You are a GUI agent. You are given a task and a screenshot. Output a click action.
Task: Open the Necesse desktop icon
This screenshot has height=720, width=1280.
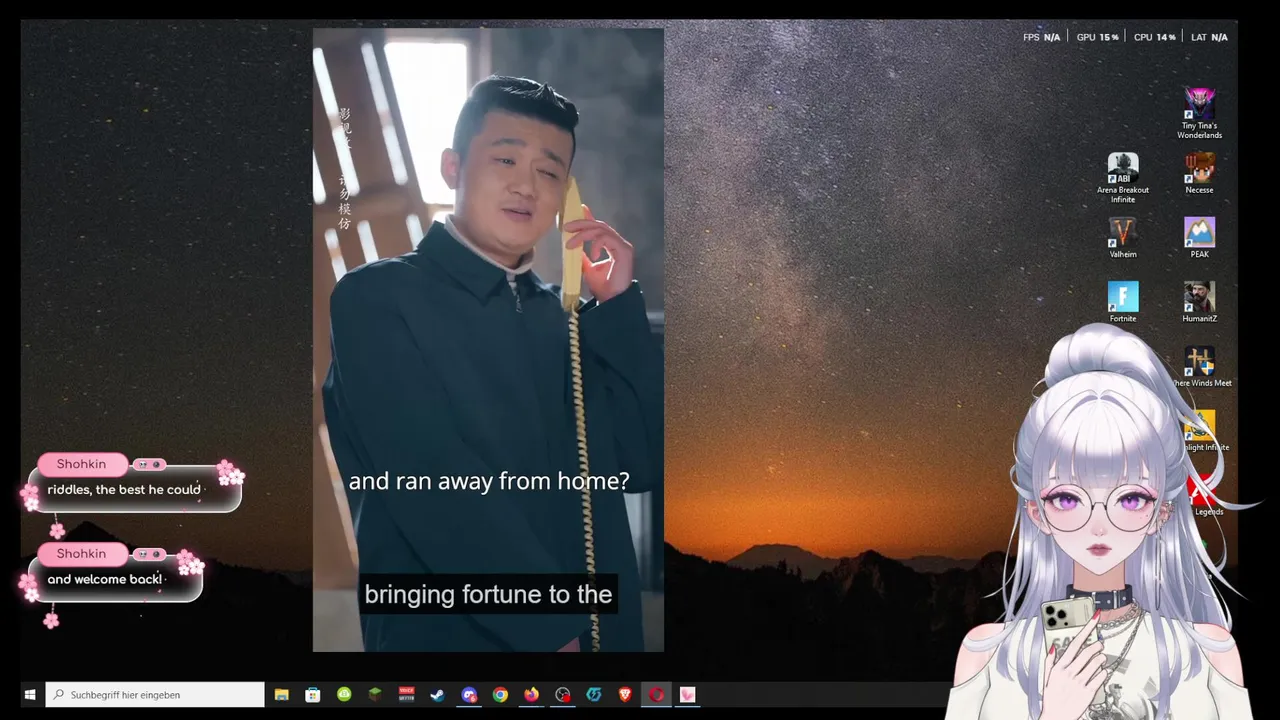pos(1199,173)
